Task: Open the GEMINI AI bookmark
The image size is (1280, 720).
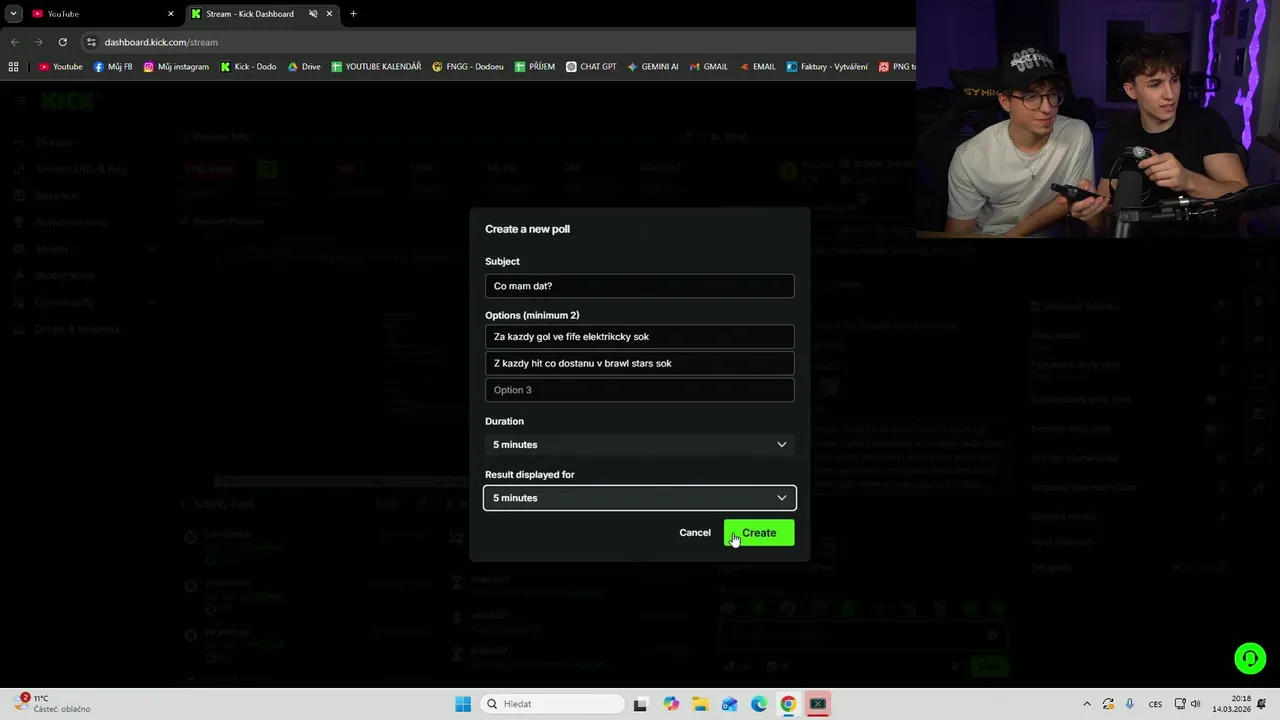Action: click(653, 67)
